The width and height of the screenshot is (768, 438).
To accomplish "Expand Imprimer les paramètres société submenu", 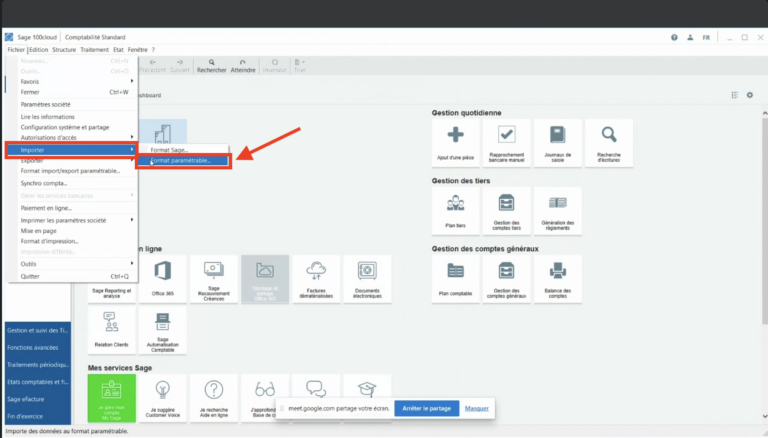I will [72, 220].
